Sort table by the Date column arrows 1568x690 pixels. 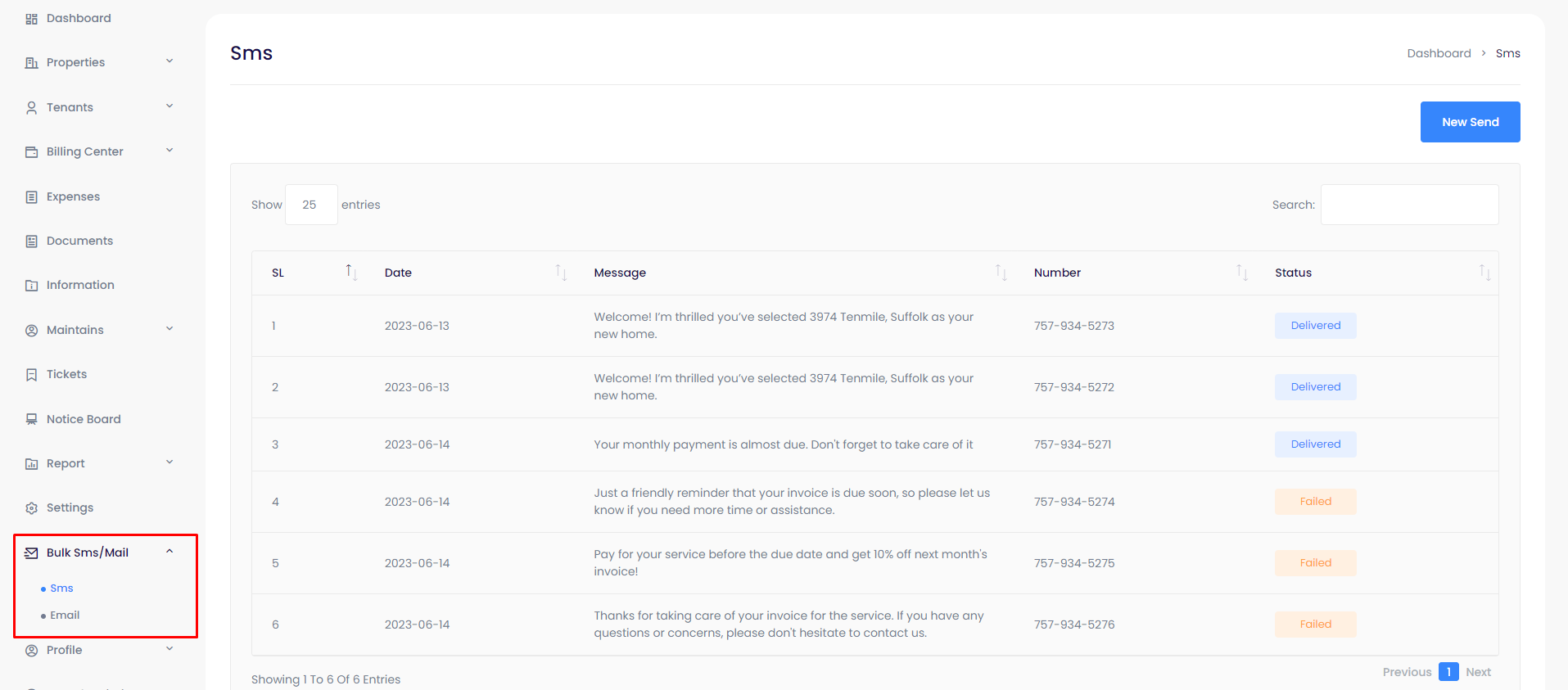tap(561, 273)
